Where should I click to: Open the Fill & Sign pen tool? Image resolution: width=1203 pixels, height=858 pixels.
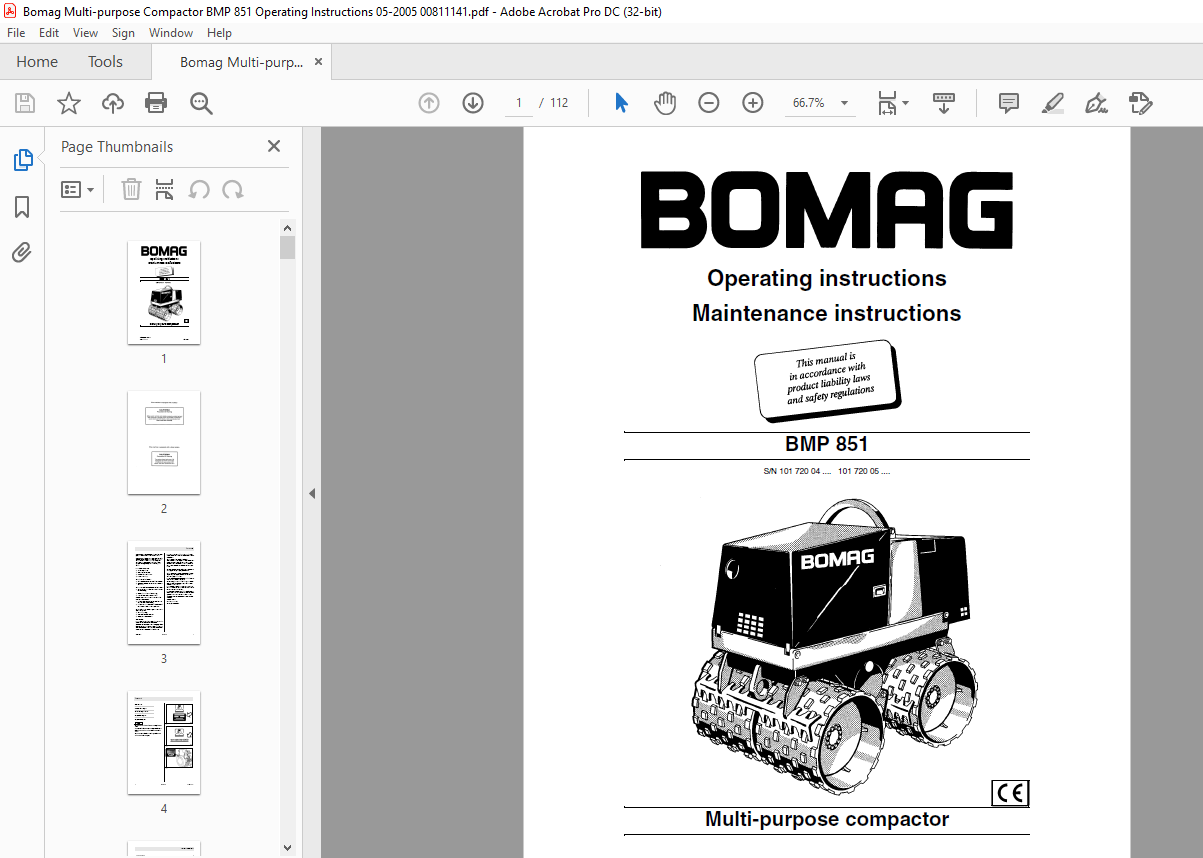pos(1096,103)
